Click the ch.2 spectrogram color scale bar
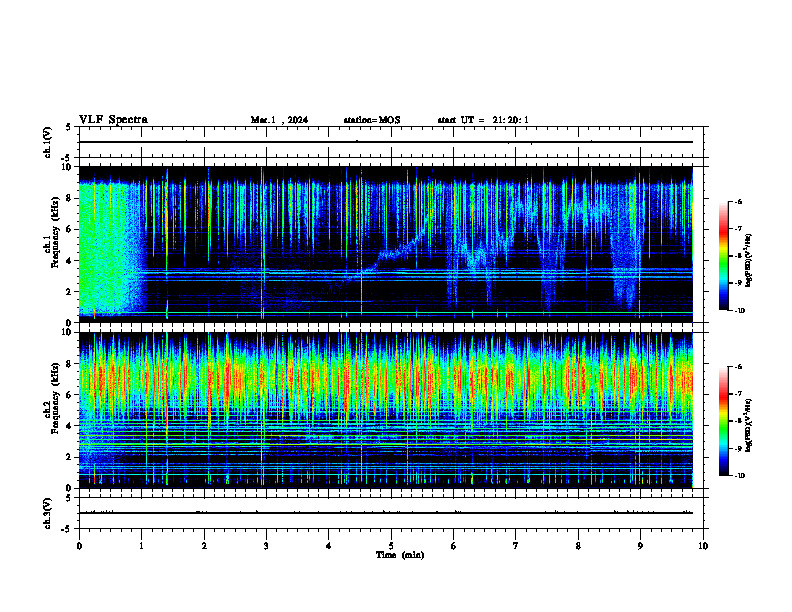Image resolution: width=792 pixels, height=612 pixels. coord(723,421)
